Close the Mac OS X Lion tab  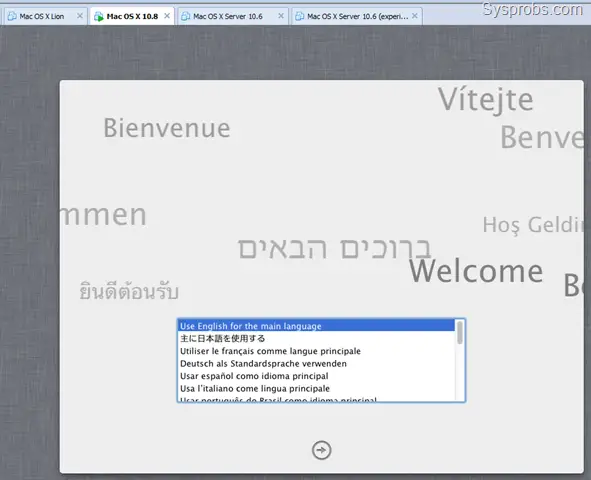tap(80, 16)
